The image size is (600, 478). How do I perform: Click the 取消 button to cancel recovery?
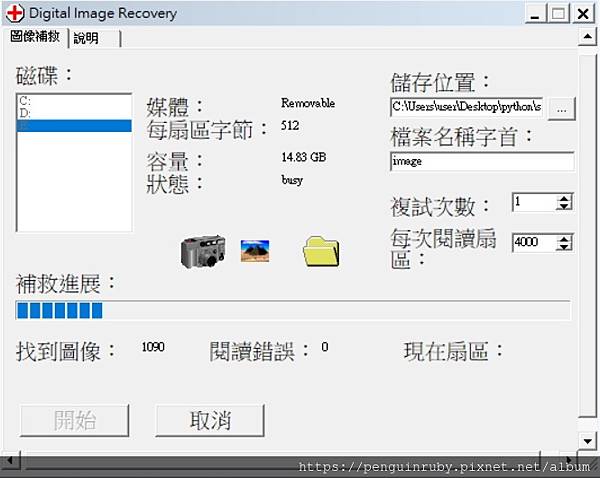point(210,421)
